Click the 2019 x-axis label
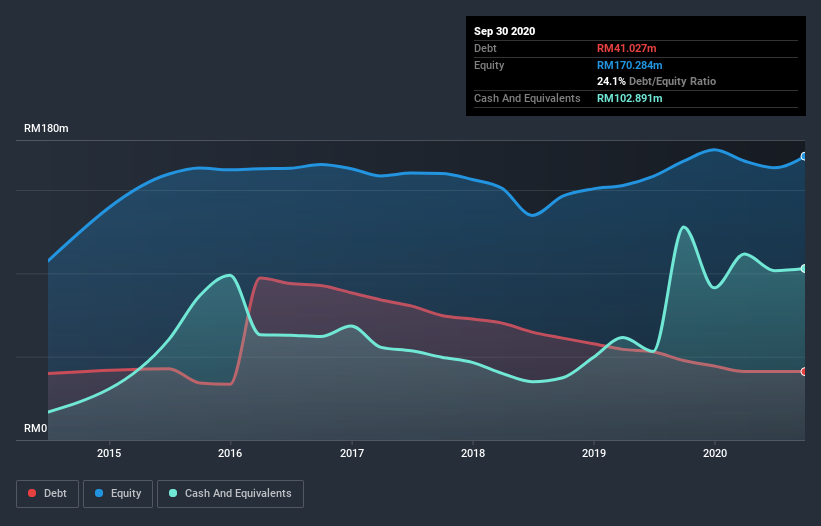Screen dimensions: 821x526 click(x=594, y=453)
